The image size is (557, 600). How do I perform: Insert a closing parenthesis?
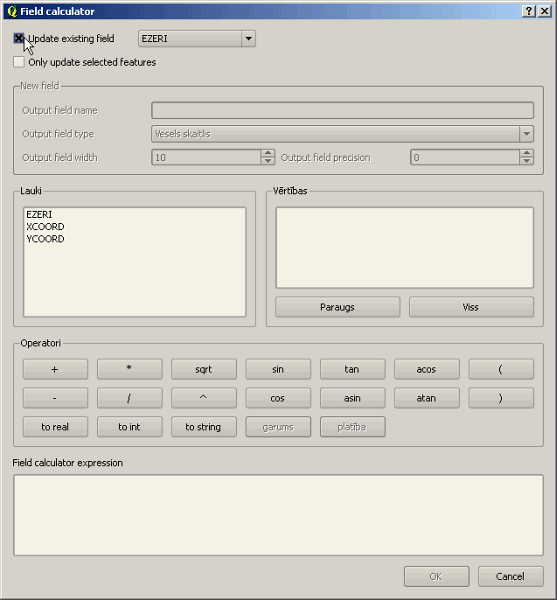point(501,398)
